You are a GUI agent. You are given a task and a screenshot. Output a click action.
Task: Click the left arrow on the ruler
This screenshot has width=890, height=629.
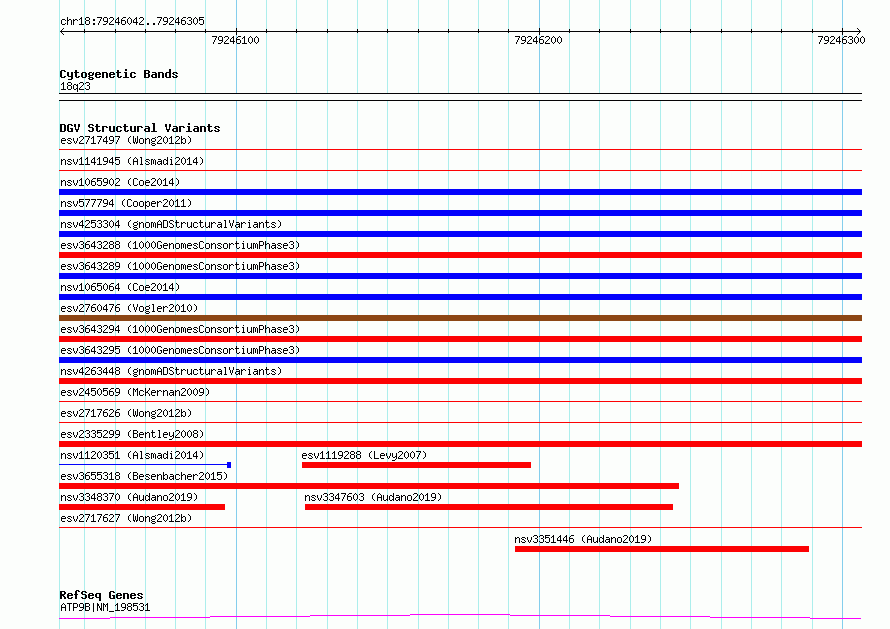click(62, 32)
